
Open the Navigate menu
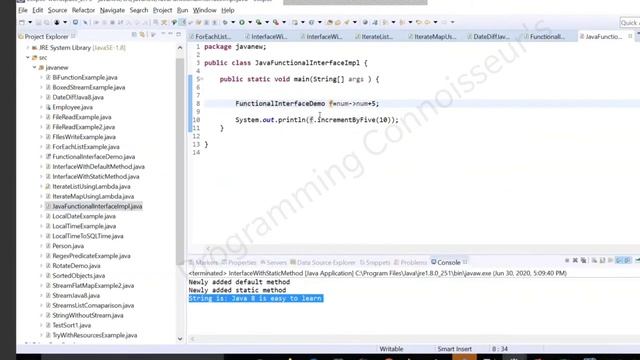(112, 10)
